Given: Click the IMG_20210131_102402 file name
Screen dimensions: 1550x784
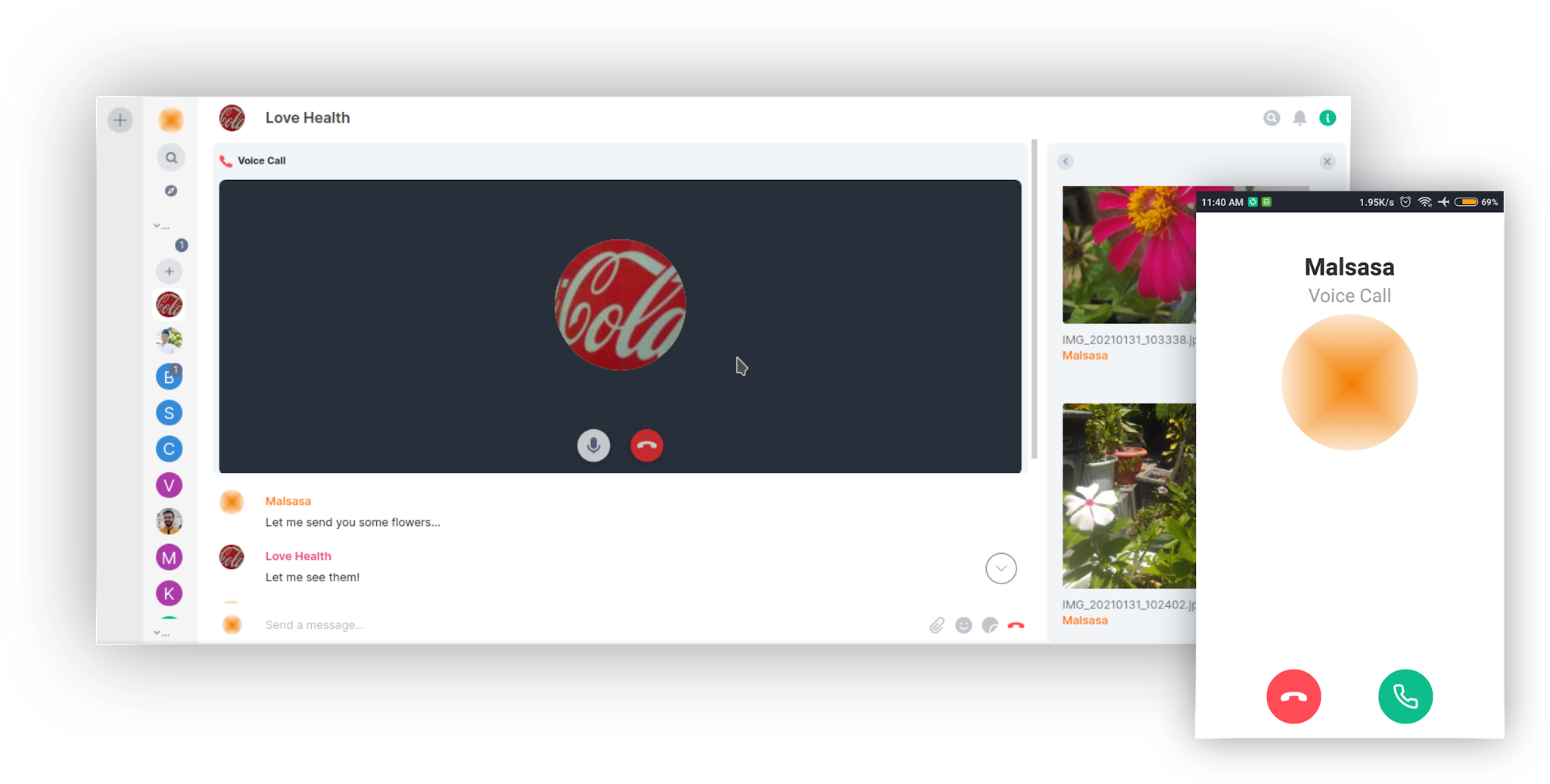Looking at the screenshot, I should 1128,605.
